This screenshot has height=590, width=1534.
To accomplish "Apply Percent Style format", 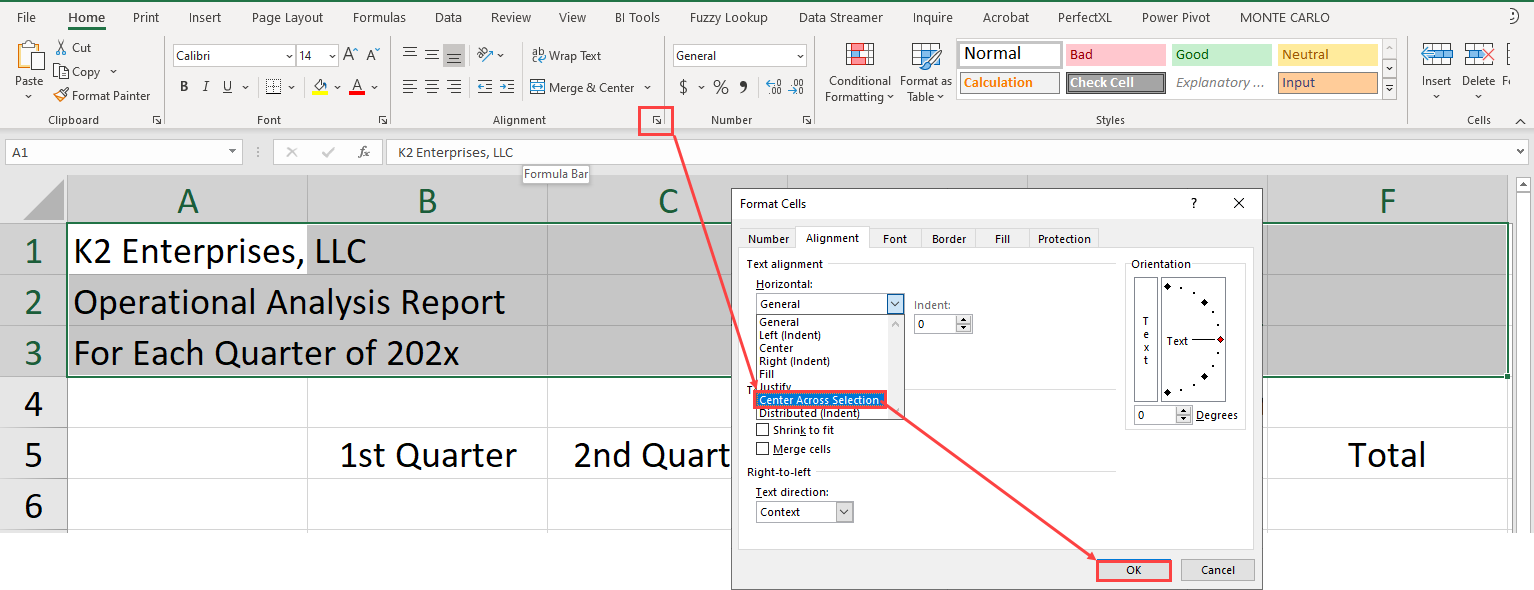I will [x=720, y=87].
